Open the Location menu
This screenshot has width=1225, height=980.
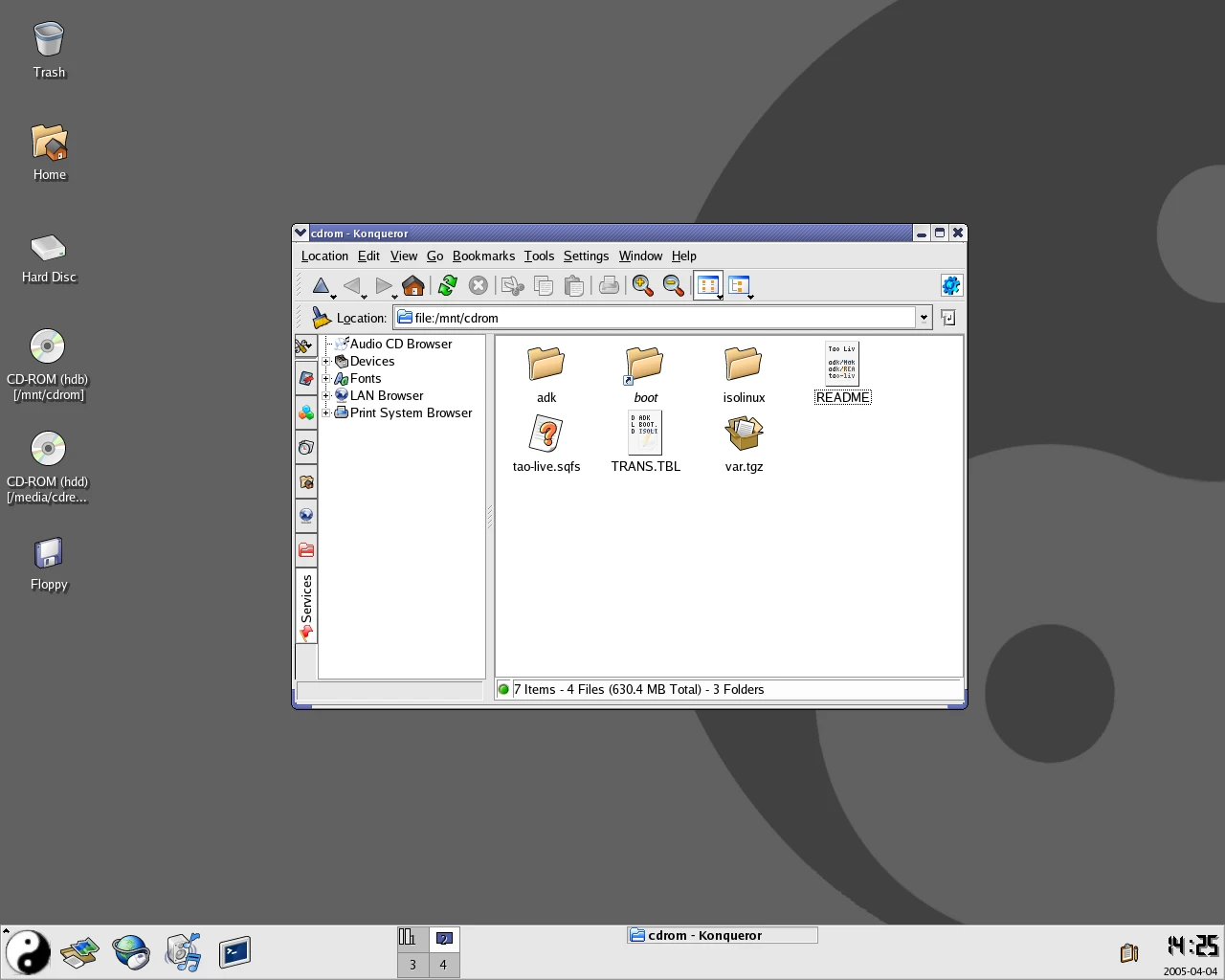(x=324, y=256)
